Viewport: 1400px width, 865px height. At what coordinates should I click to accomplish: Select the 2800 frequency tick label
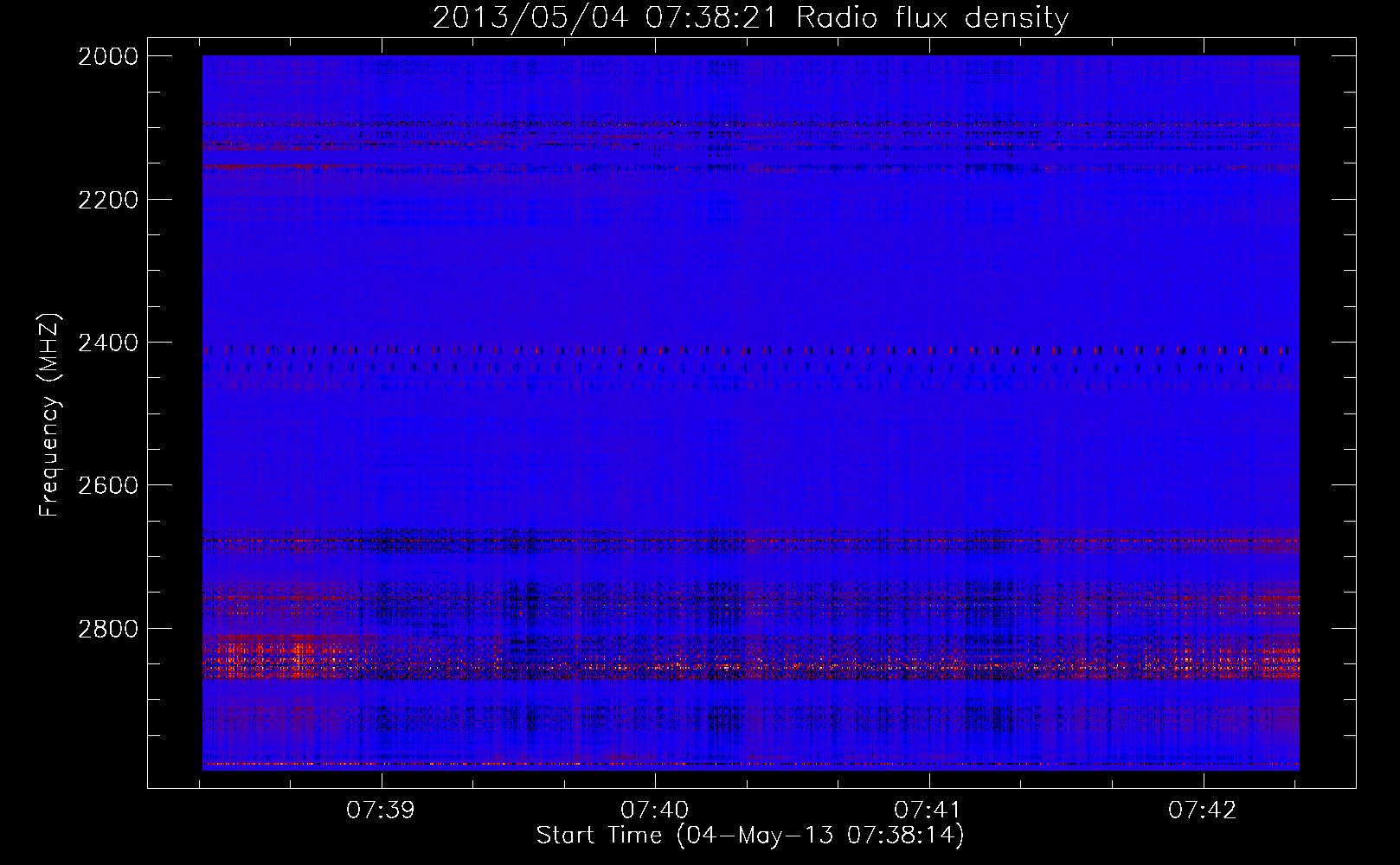coord(108,628)
